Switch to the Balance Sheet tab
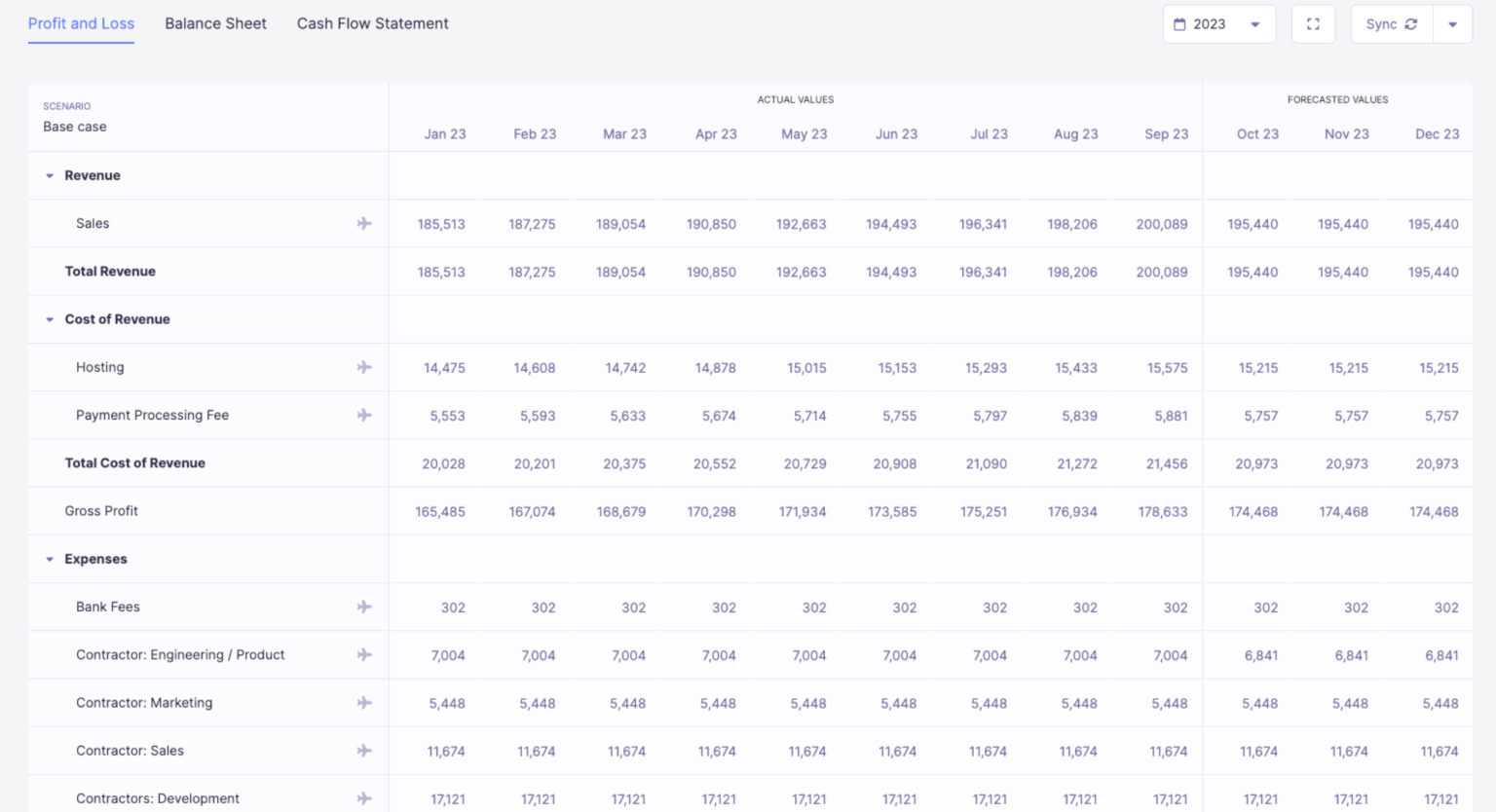The width and height of the screenshot is (1496, 812). (x=215, y=23)
